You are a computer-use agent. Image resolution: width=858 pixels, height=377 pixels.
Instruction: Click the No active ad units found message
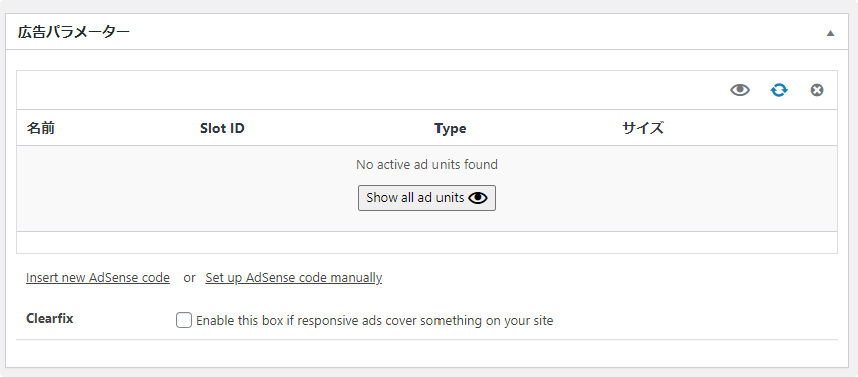tap(427, 164)
